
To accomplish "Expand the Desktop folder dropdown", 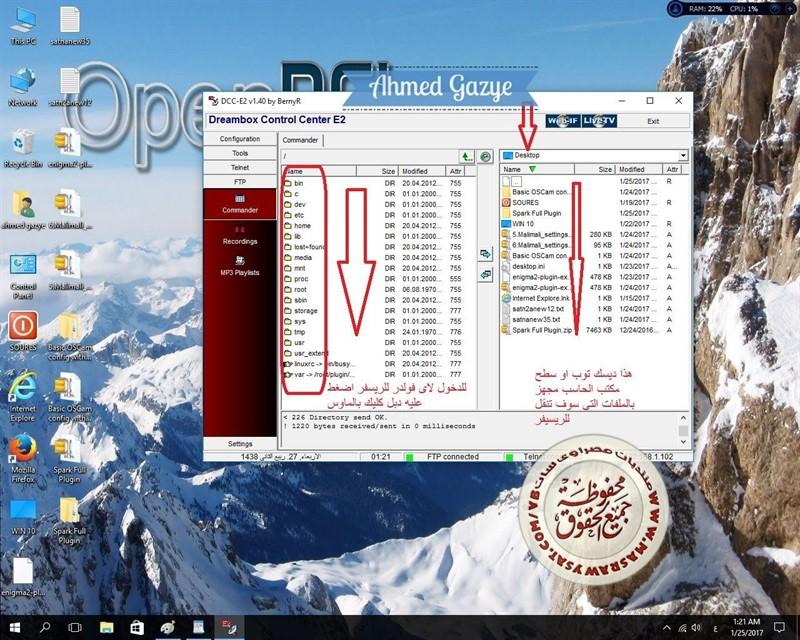I will coord(683,155).
